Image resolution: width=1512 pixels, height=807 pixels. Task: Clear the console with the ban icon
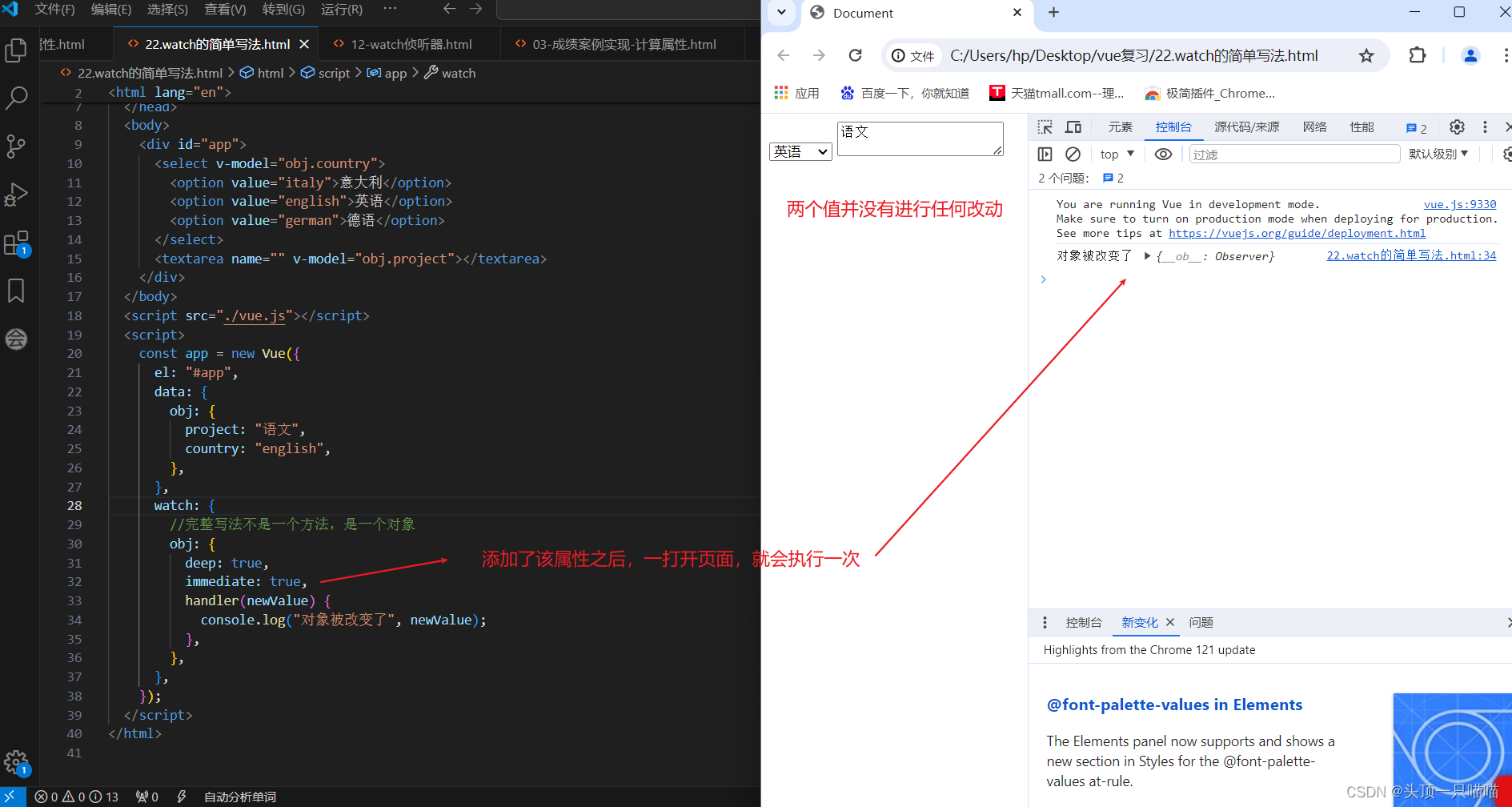click(1073, 154)
